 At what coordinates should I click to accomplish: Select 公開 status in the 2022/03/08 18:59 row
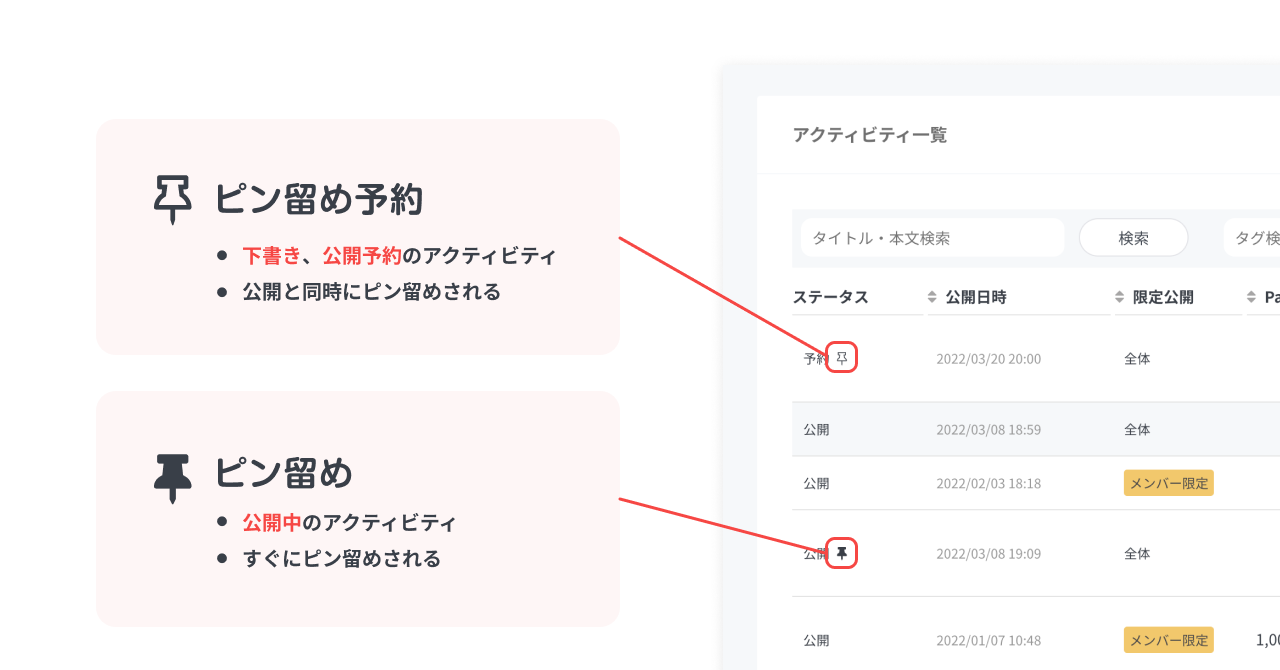click(816, 429)
